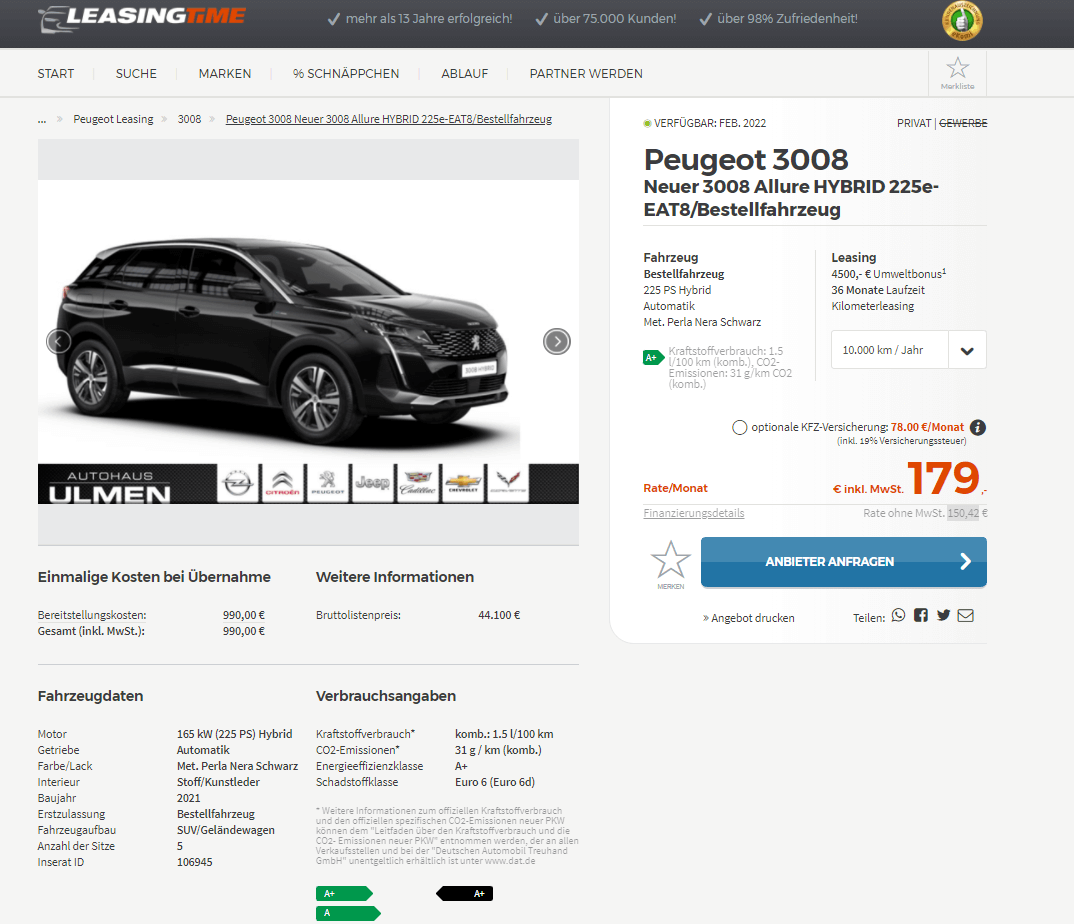Click the breadcrumb ellipsis link

coord(42,119)
